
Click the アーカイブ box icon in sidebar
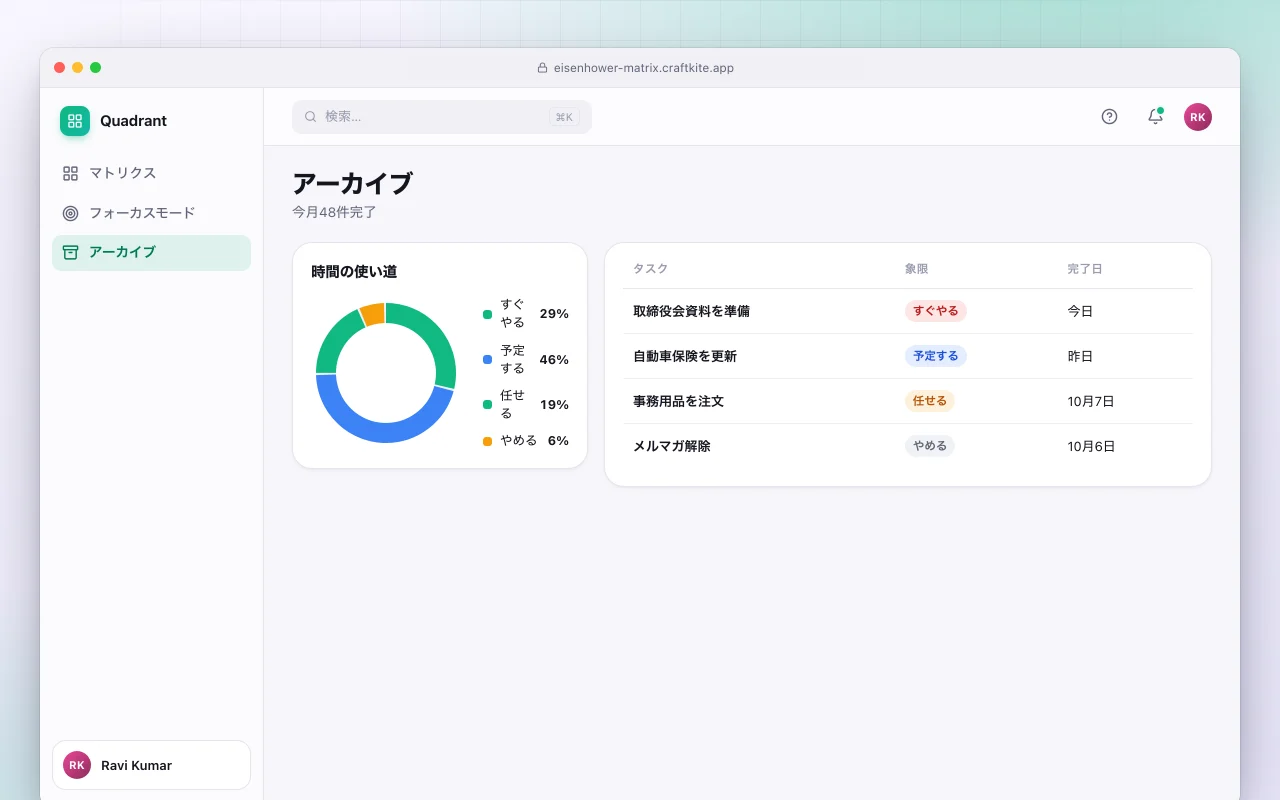coord(70,252)
